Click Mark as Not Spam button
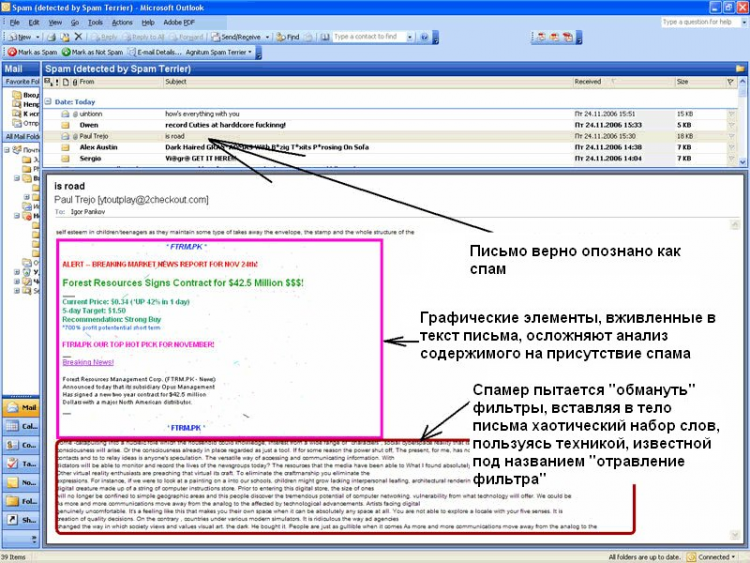The image size is (750, 563). (93, 52)
